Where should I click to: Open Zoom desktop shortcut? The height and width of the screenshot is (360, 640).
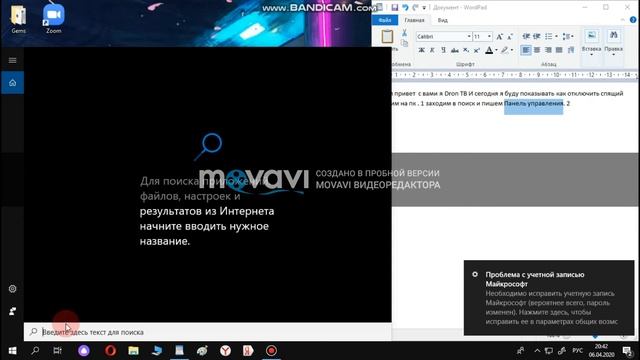[53, 19]
